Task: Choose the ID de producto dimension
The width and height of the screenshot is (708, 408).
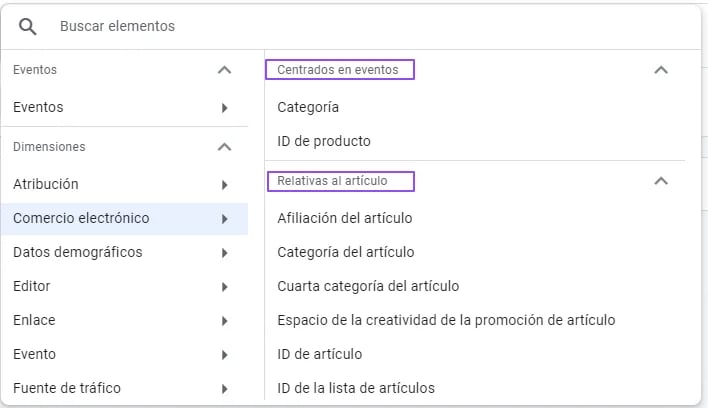Action: [x=324, y=141]
